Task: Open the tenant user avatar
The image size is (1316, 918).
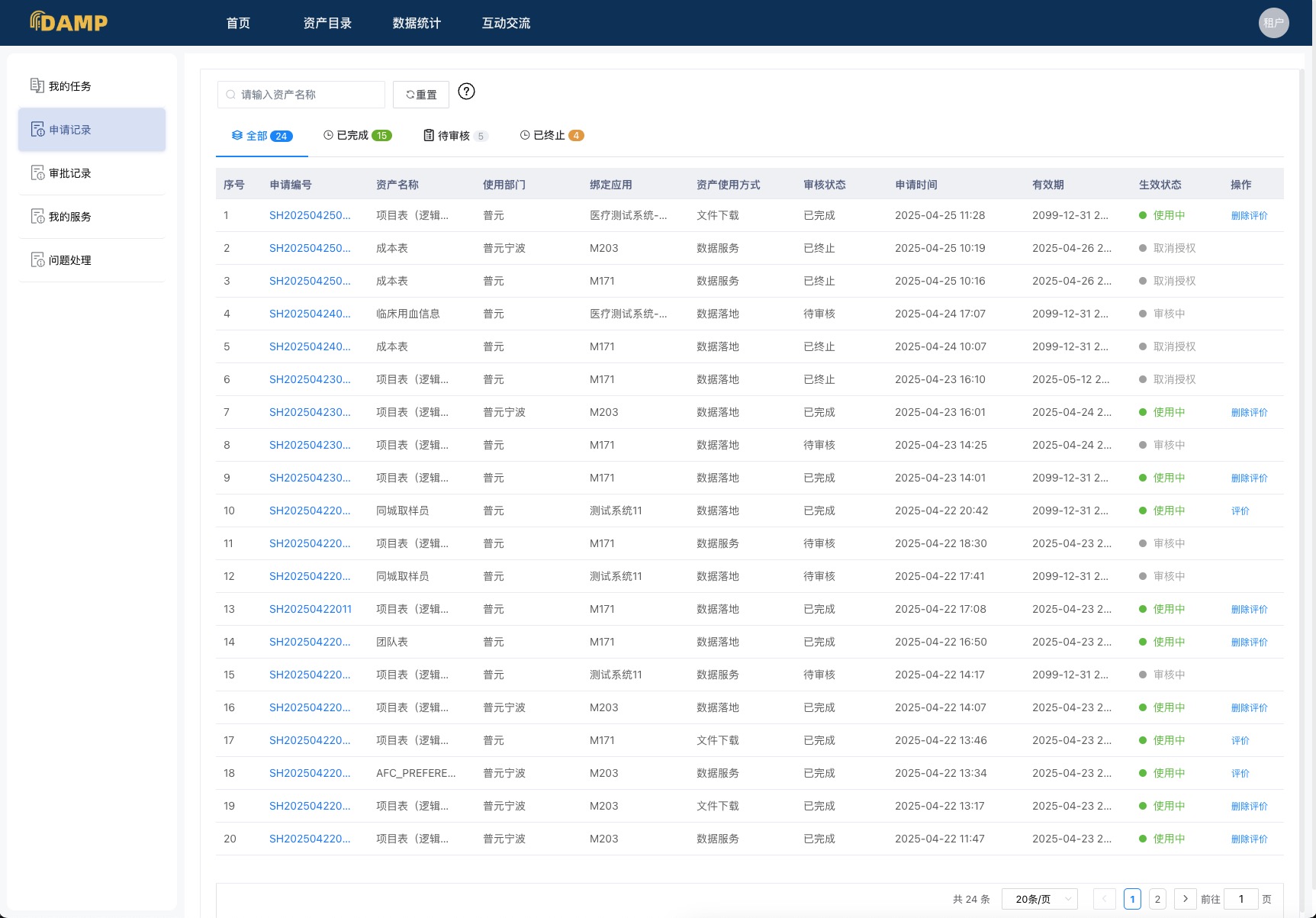Action: point(1273,23)
